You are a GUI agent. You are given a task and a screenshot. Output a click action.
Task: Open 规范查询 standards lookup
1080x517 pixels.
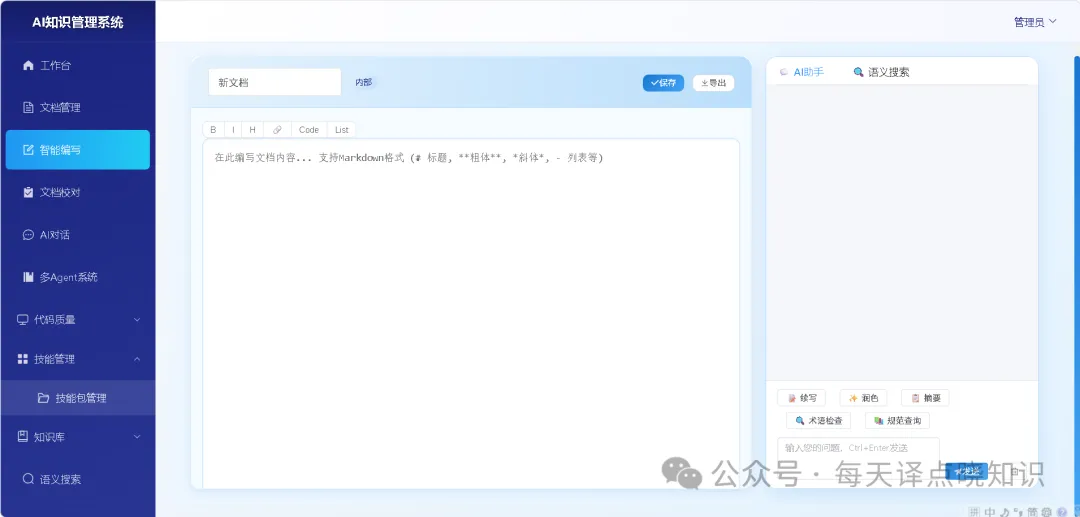pyautogui.click(x=897, y=421)
